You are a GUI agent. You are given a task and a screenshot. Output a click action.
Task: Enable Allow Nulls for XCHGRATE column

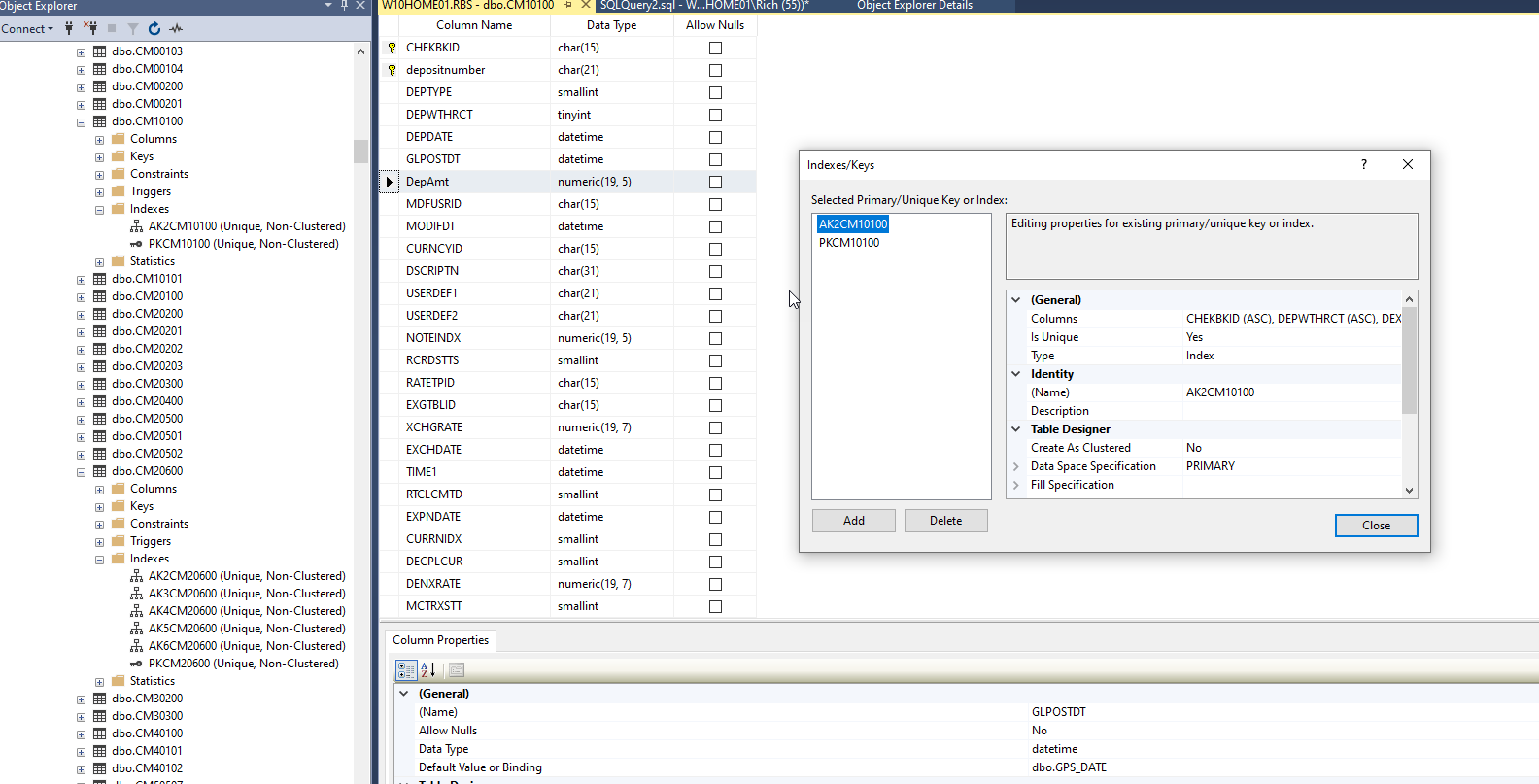tap(715, 427)
